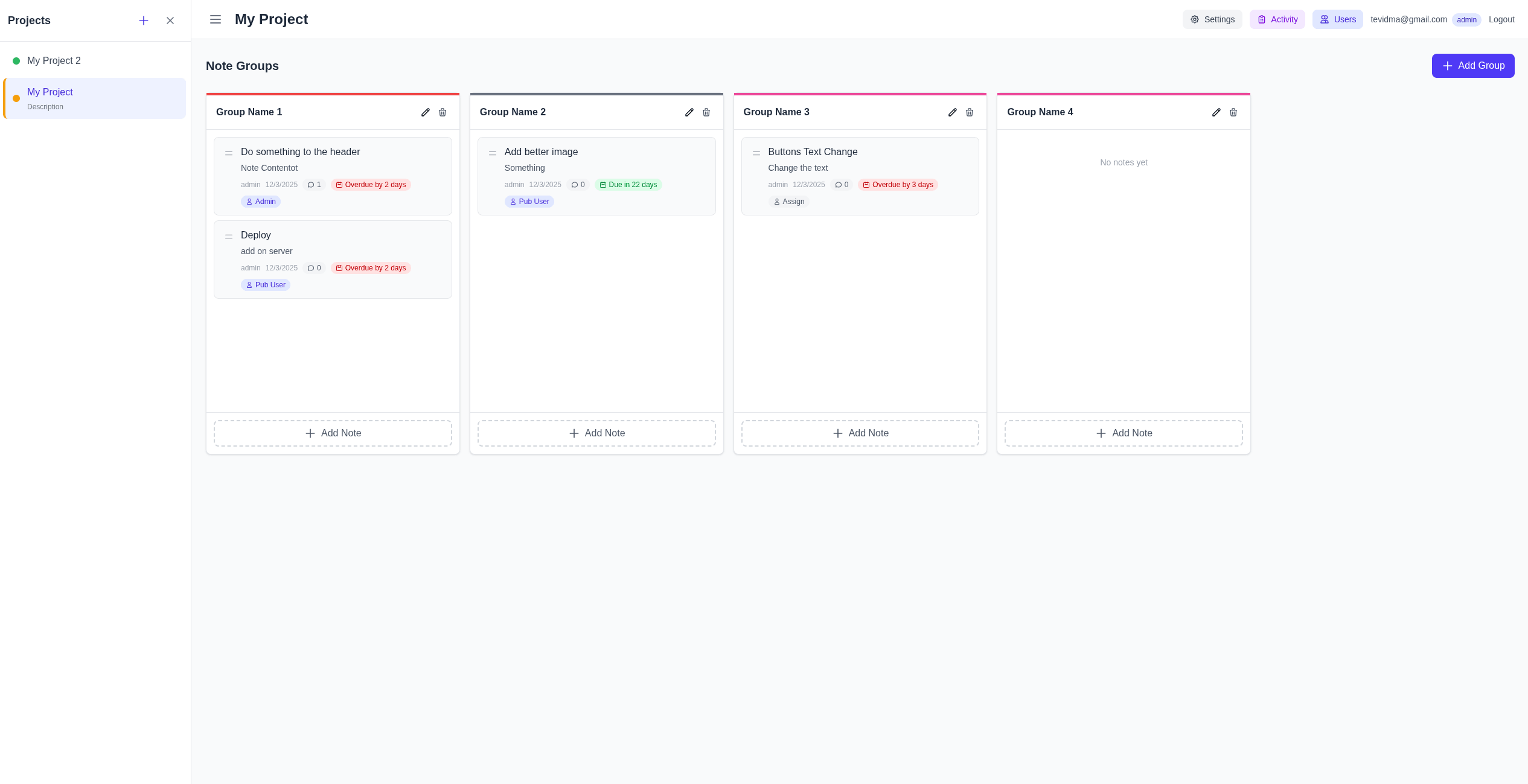
Task: Collapse the Projects sidebar with the X icon
Action: point(170,20)
